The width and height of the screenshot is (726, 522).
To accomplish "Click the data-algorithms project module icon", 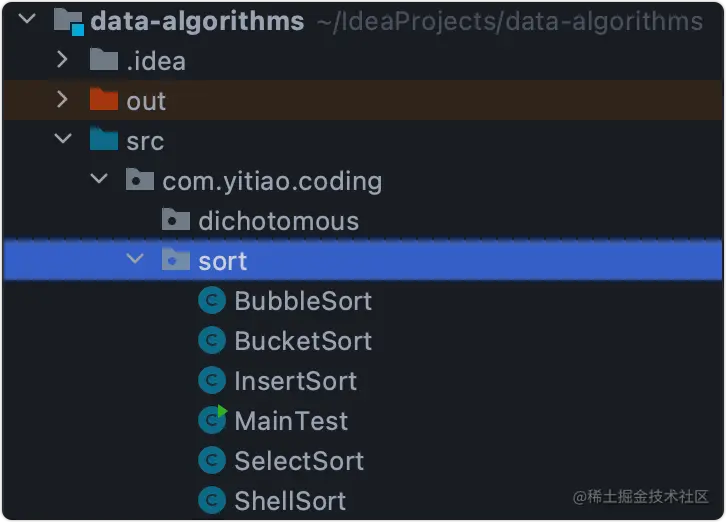I will pyautogui.click(x=68, y=21).
